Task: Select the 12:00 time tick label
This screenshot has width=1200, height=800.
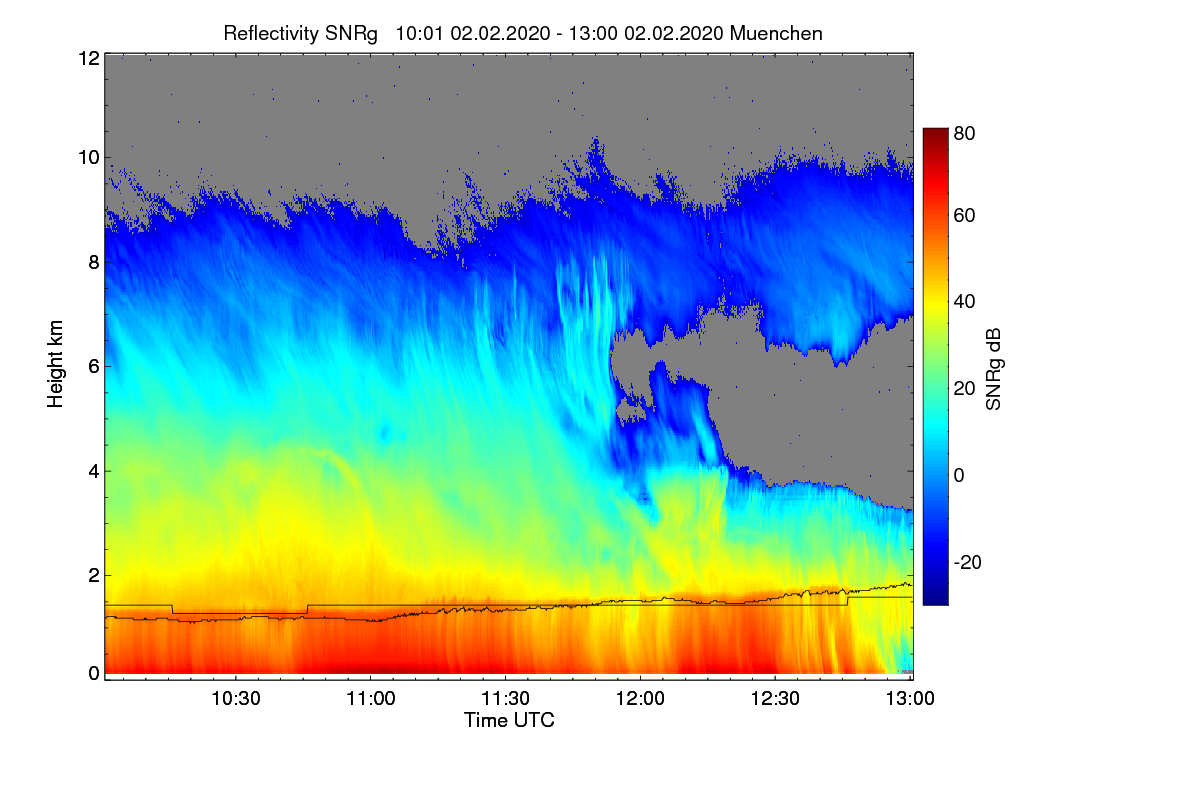Action: [641, 699]
